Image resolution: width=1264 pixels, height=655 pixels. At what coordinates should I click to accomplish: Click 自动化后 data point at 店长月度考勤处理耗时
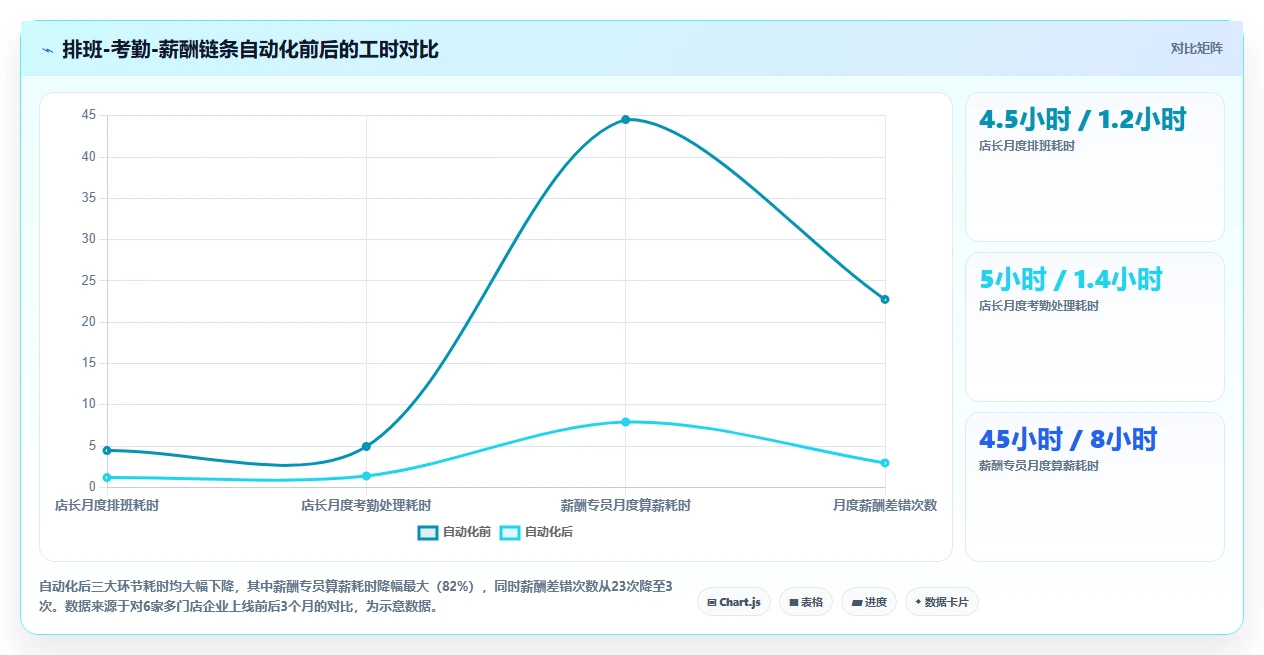[x=366, y=476]
